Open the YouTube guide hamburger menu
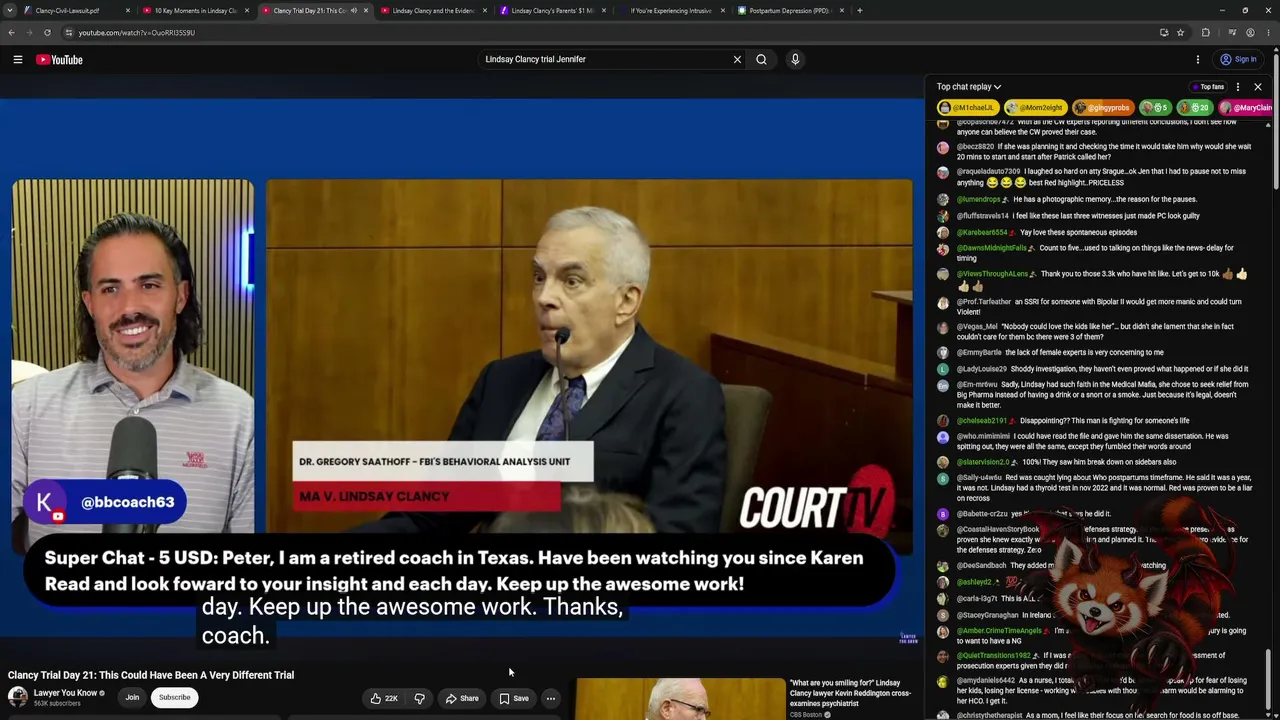Screen dimensions: 1280x720 point(18,59)
